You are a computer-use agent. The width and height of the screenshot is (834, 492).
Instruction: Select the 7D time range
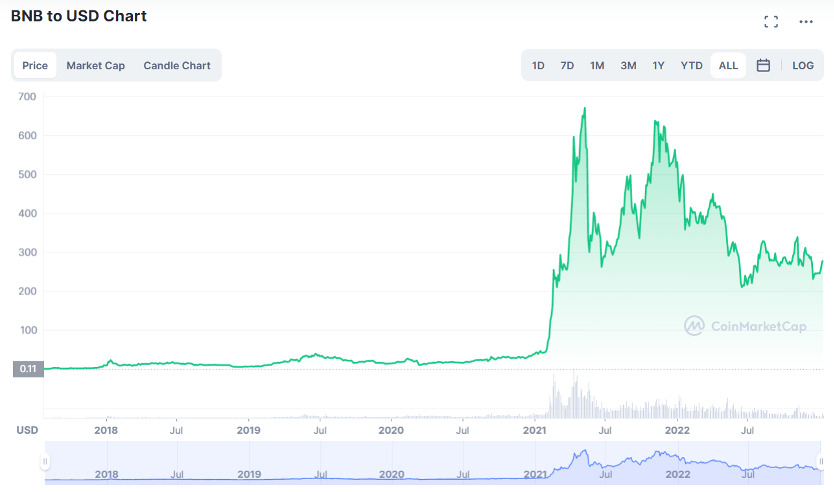pyautogui.click(x=567, y=65)
